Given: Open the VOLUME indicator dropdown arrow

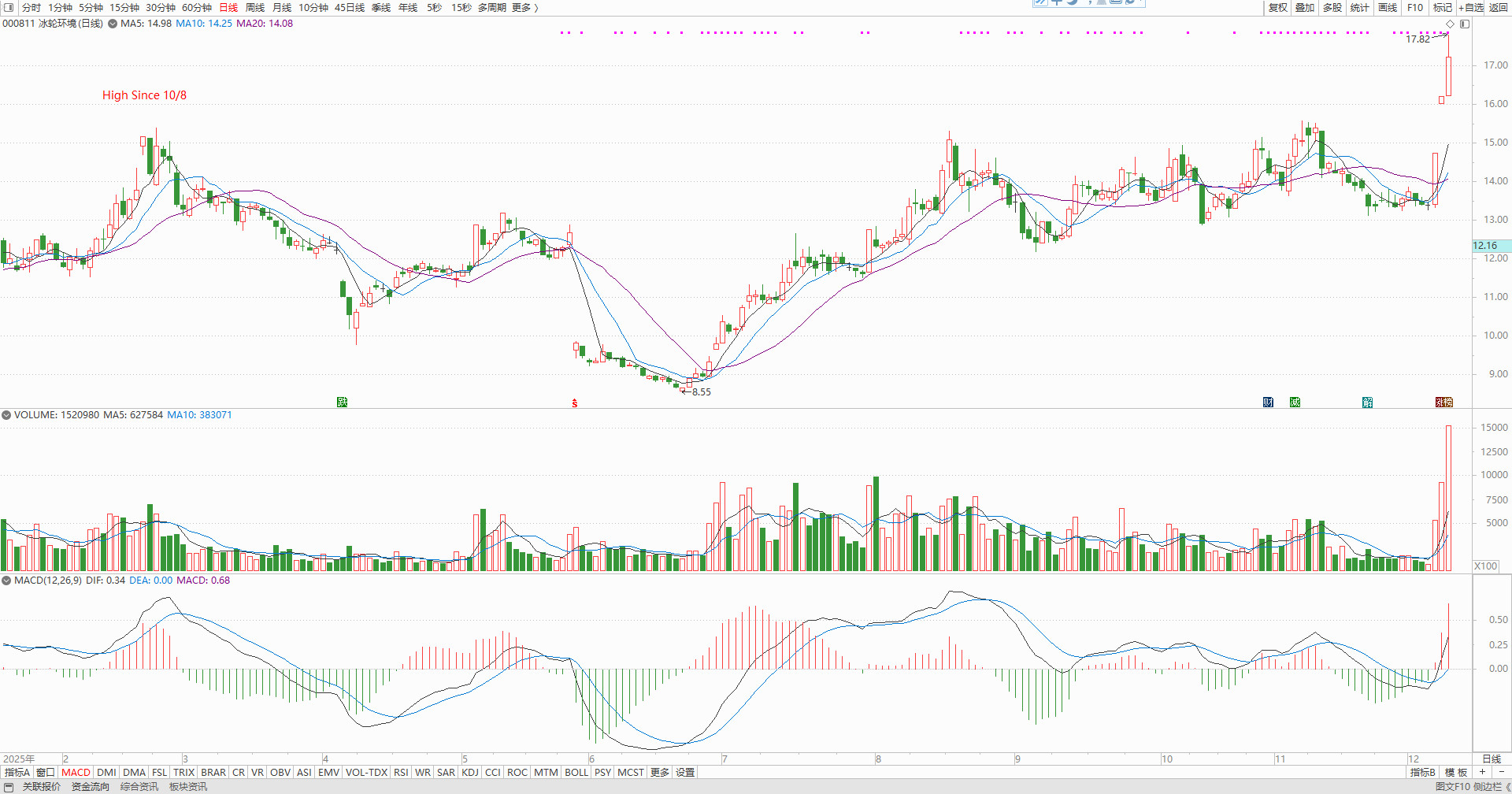Looking at the screenshot, I should tap(6, 415).
